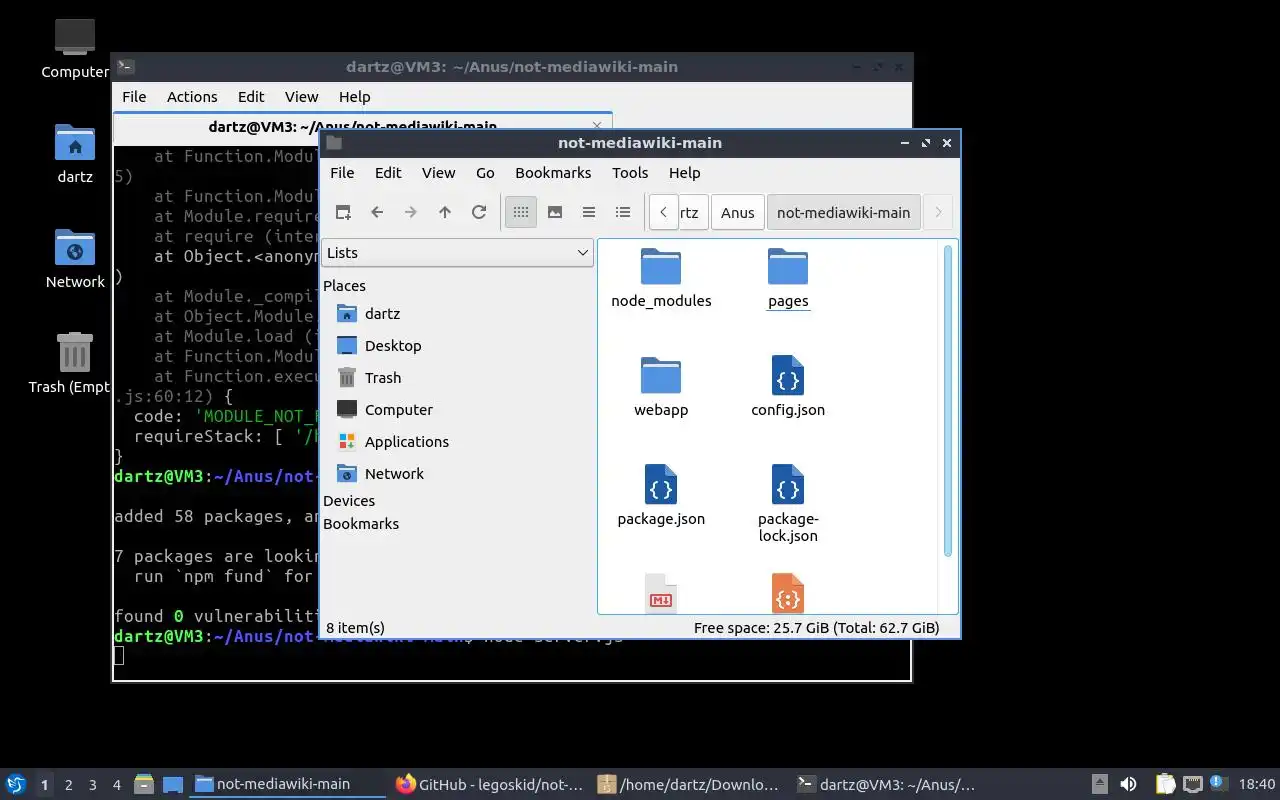Switch to icon view mode
Screen dimensions: 1280x800
tap(521, 212)
